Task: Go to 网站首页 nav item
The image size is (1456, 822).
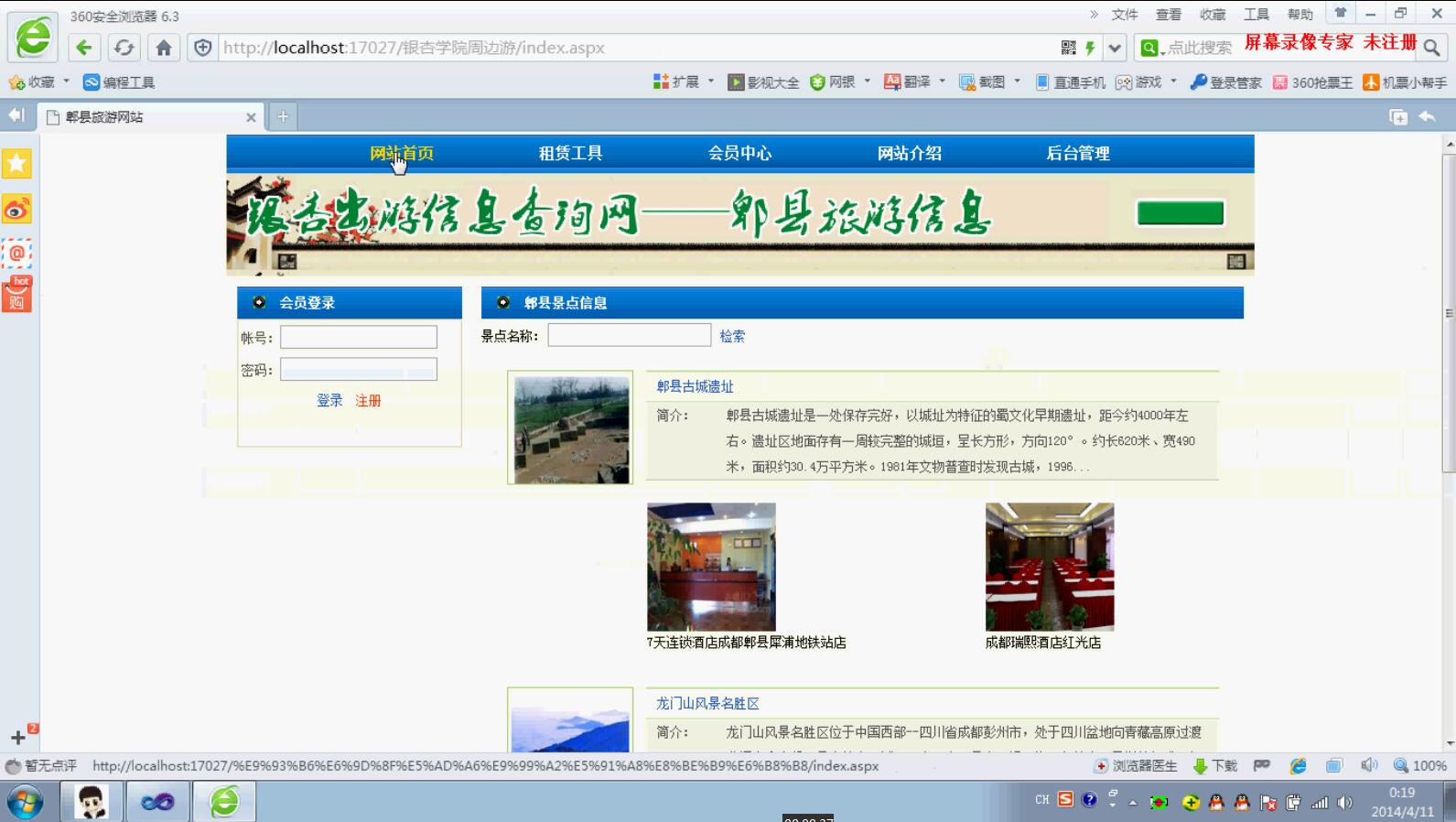Action: pyautogui.click(x=402, y=154)
